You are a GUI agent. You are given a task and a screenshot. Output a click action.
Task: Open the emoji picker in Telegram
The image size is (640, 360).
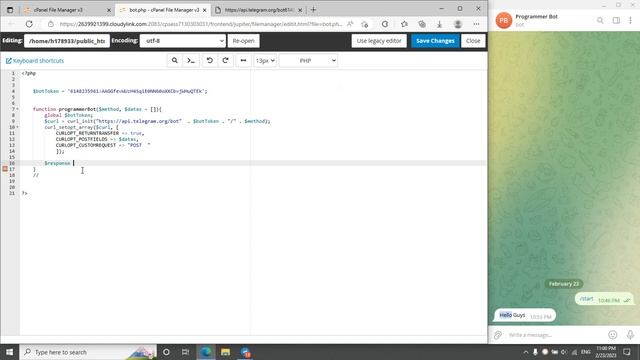(613, 335)
